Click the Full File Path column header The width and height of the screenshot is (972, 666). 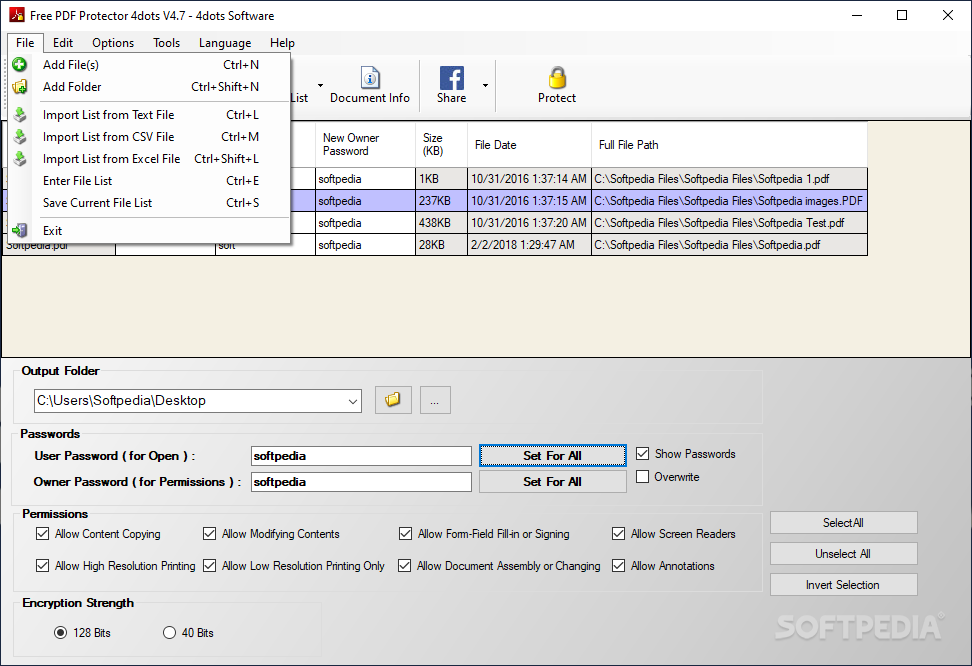[730, 144]
